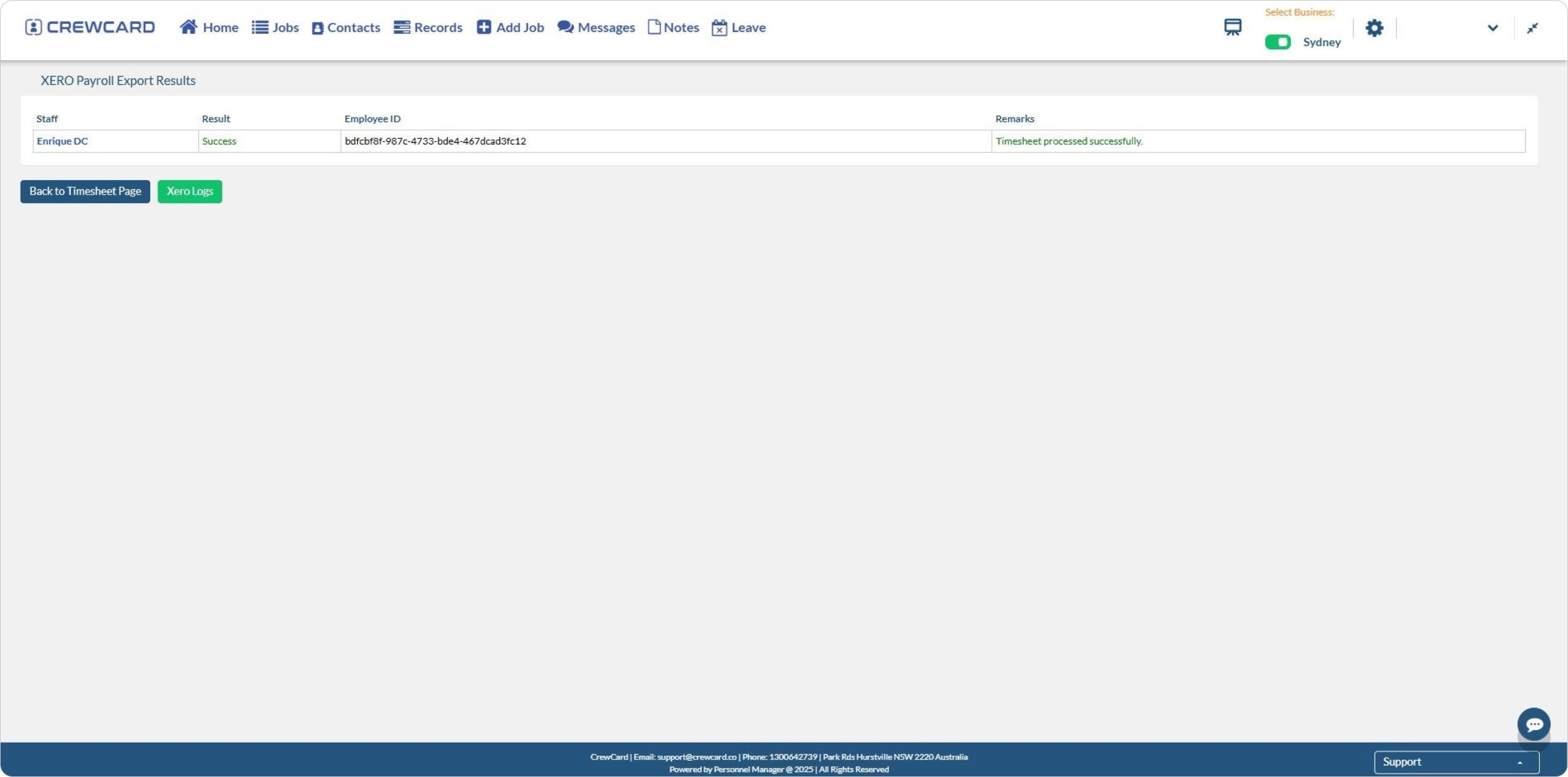Open Add Job plus icon
The width and height of the screenshot is (1568, 777).
coord(484,27)
